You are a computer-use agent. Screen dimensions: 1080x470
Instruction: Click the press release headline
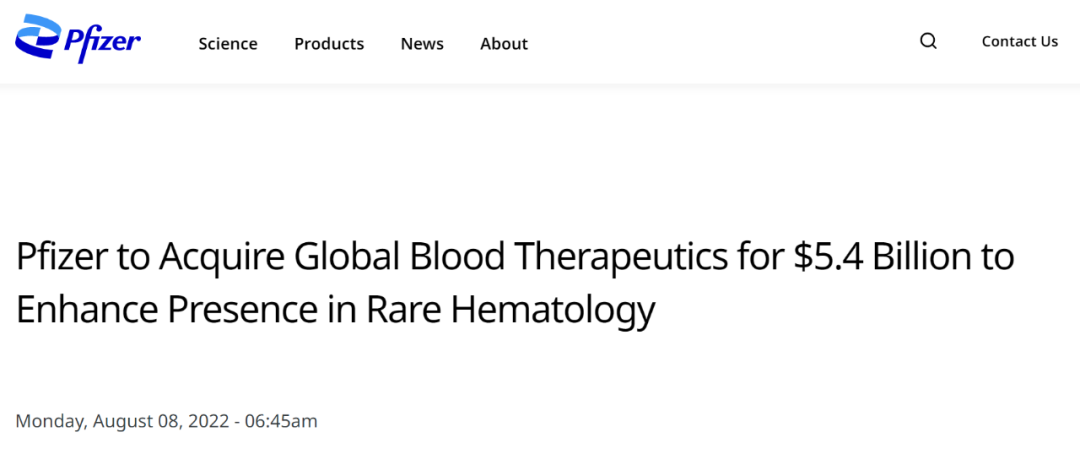pyautogui.click(x=515, y=283)
